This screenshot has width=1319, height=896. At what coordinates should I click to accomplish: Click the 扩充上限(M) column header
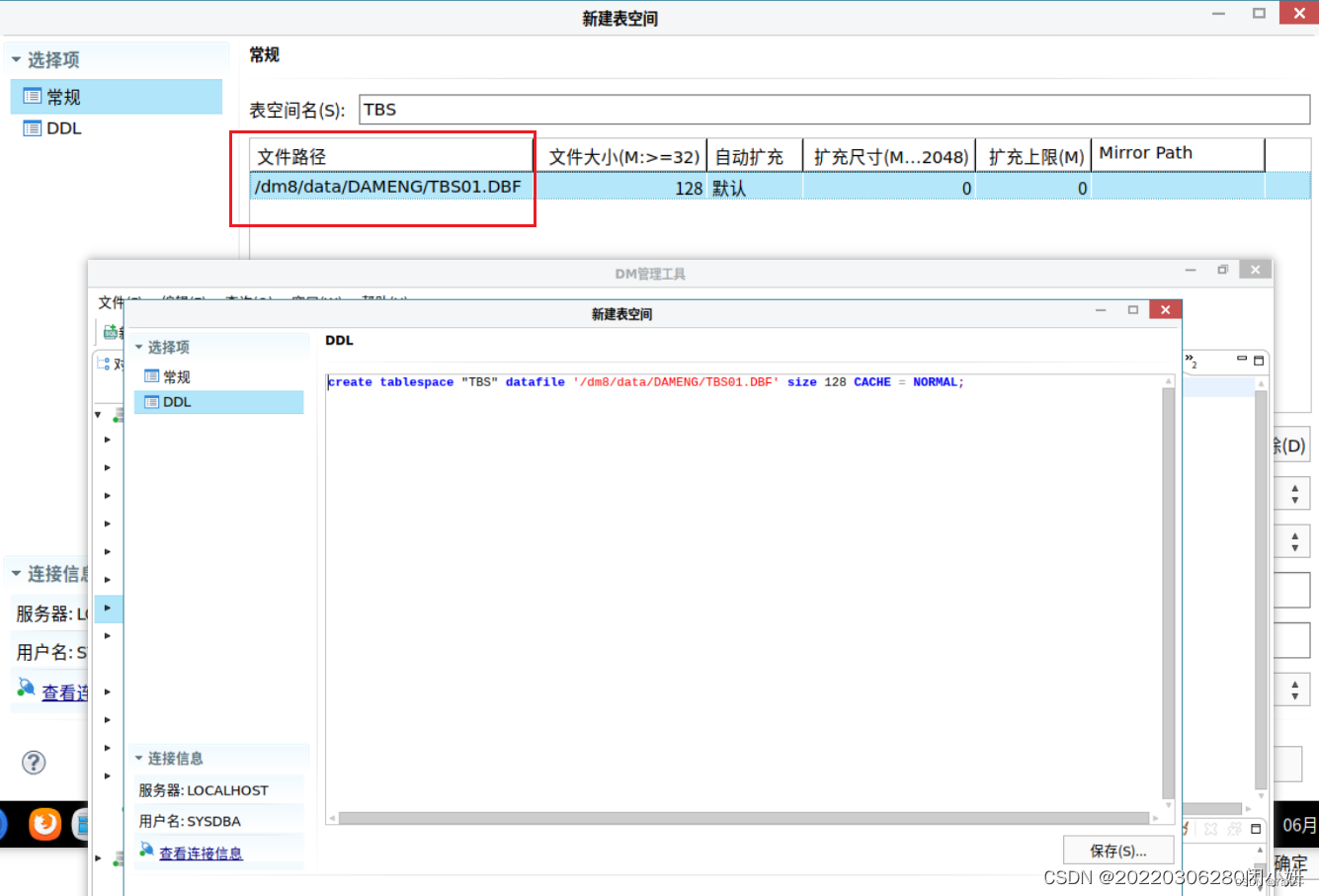click(1034, 156)
